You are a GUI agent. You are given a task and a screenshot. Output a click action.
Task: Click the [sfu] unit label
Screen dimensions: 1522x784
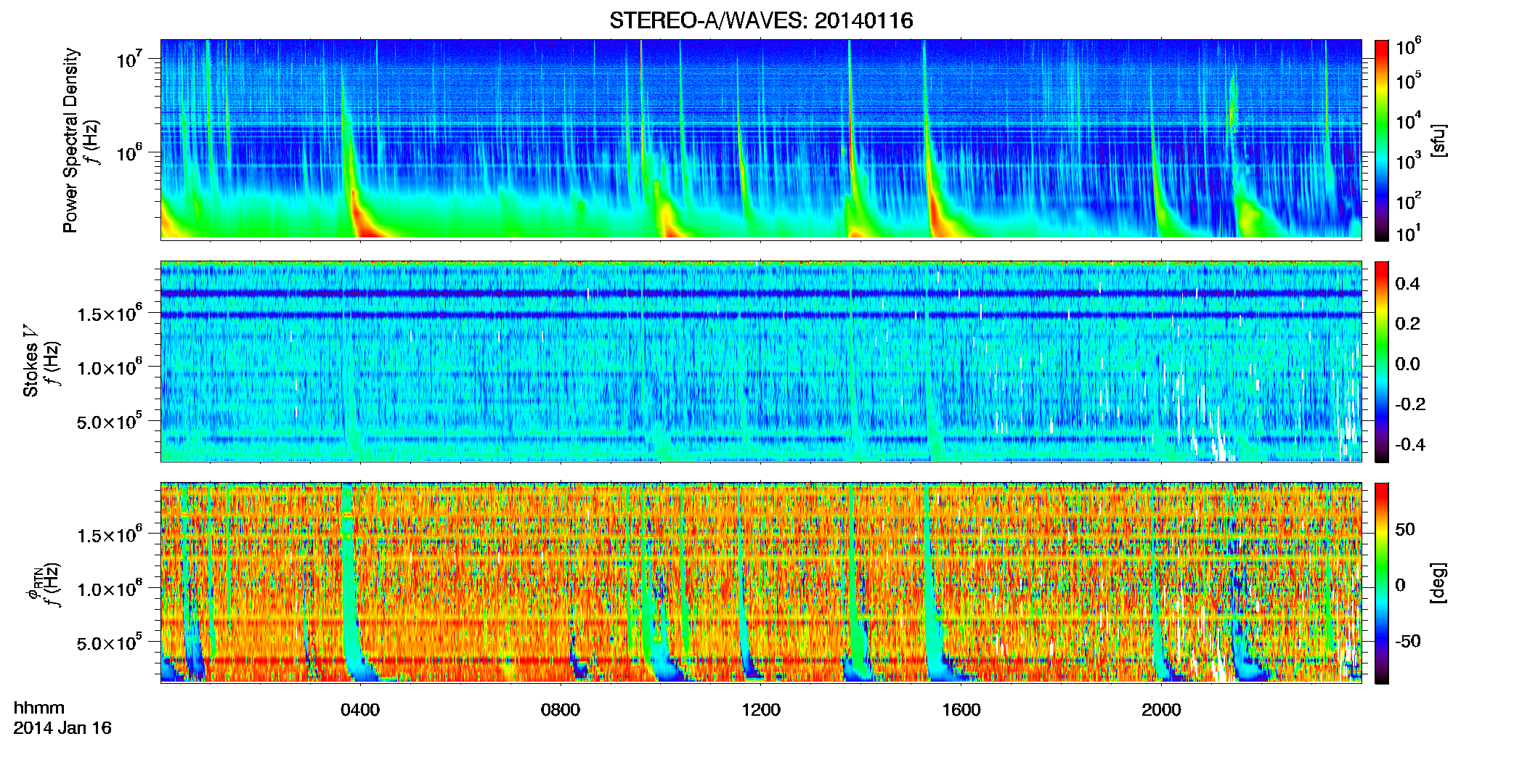(x=1438, y=141)
